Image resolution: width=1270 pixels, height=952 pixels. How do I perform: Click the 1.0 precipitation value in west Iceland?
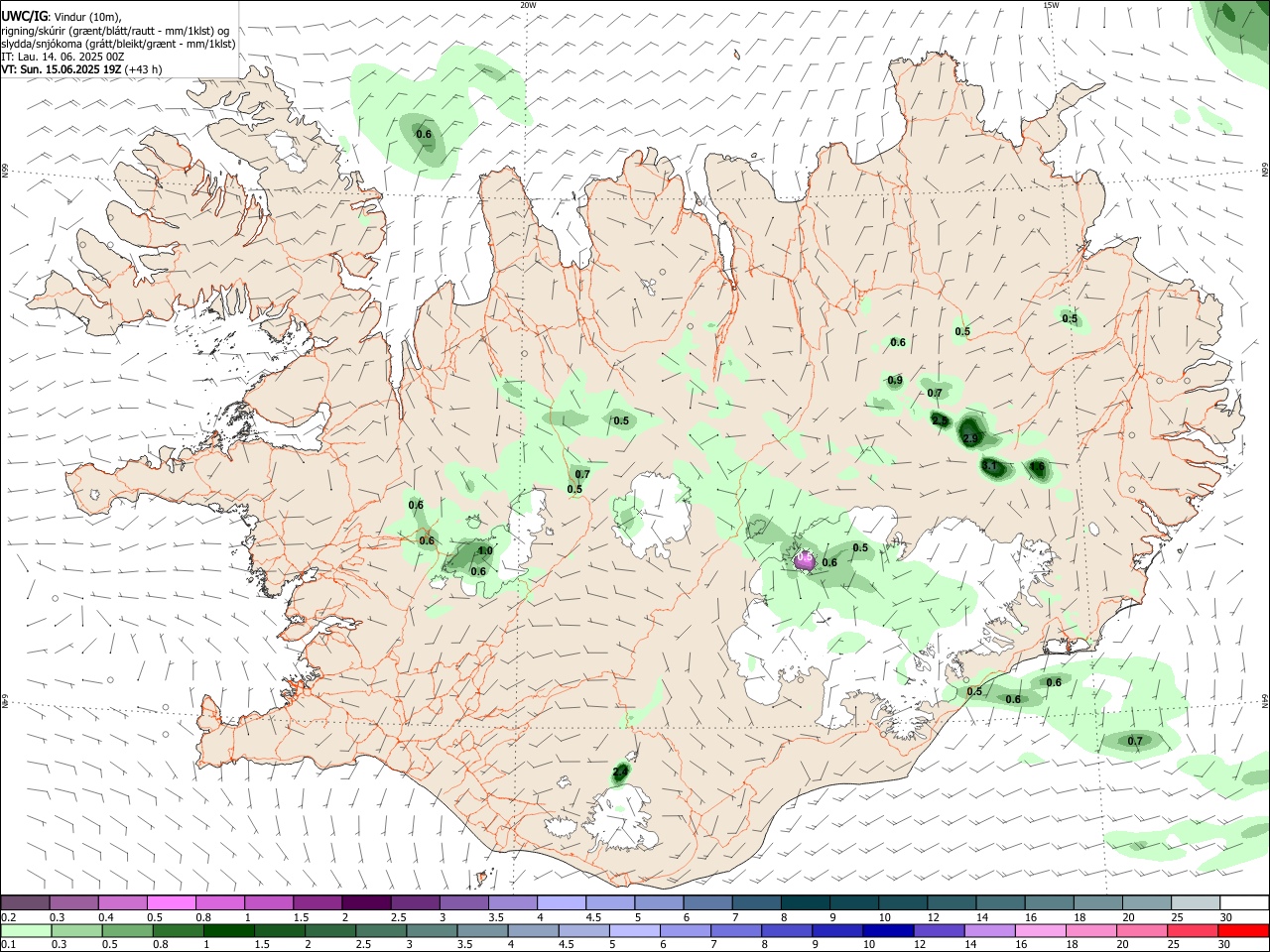coord(485,551)
